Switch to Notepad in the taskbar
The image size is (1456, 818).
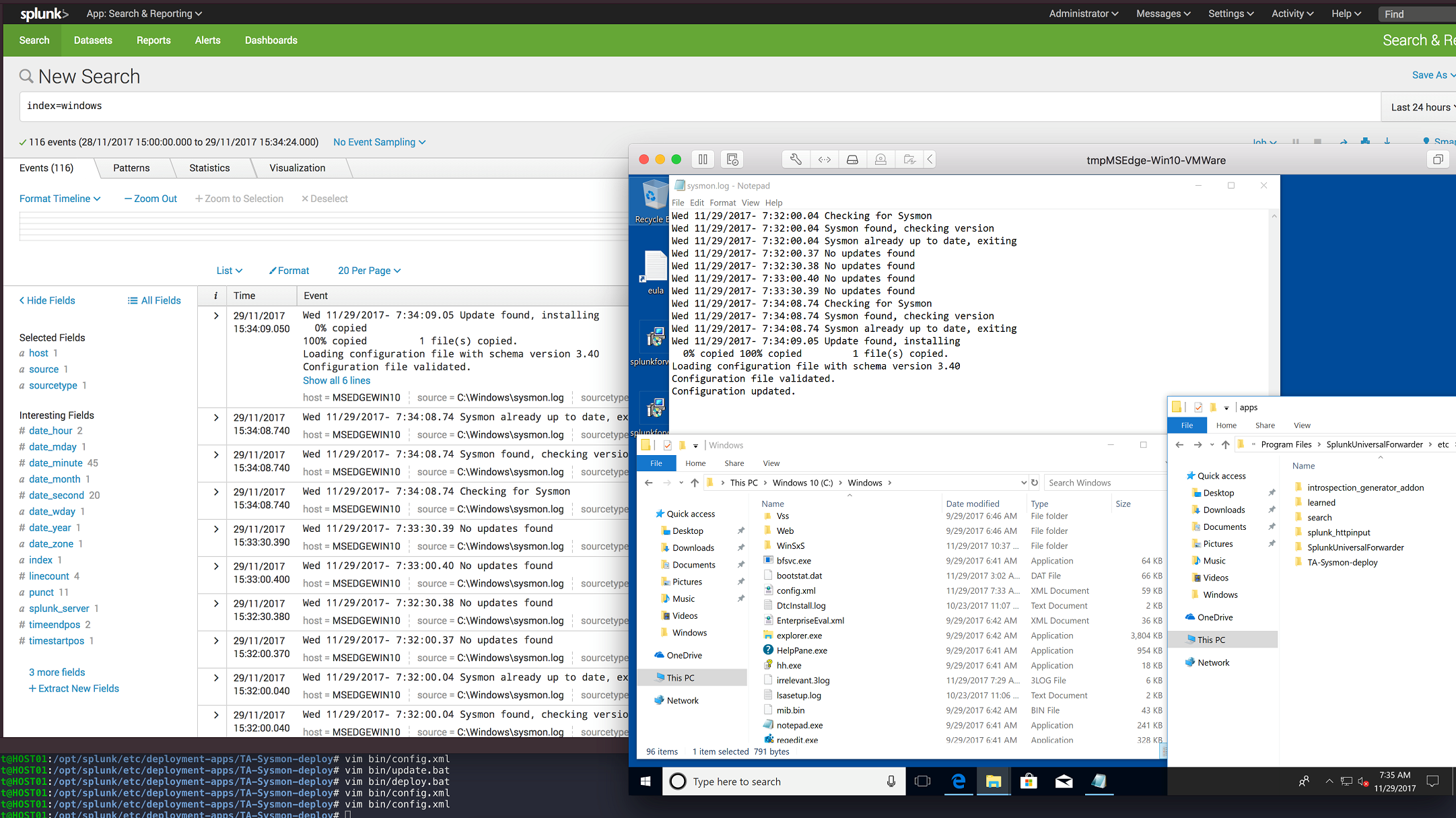pos(1099,781)
